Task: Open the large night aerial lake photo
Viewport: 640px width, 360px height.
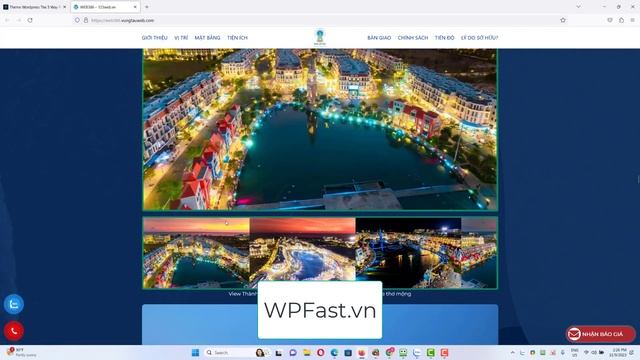Action: 320,129
